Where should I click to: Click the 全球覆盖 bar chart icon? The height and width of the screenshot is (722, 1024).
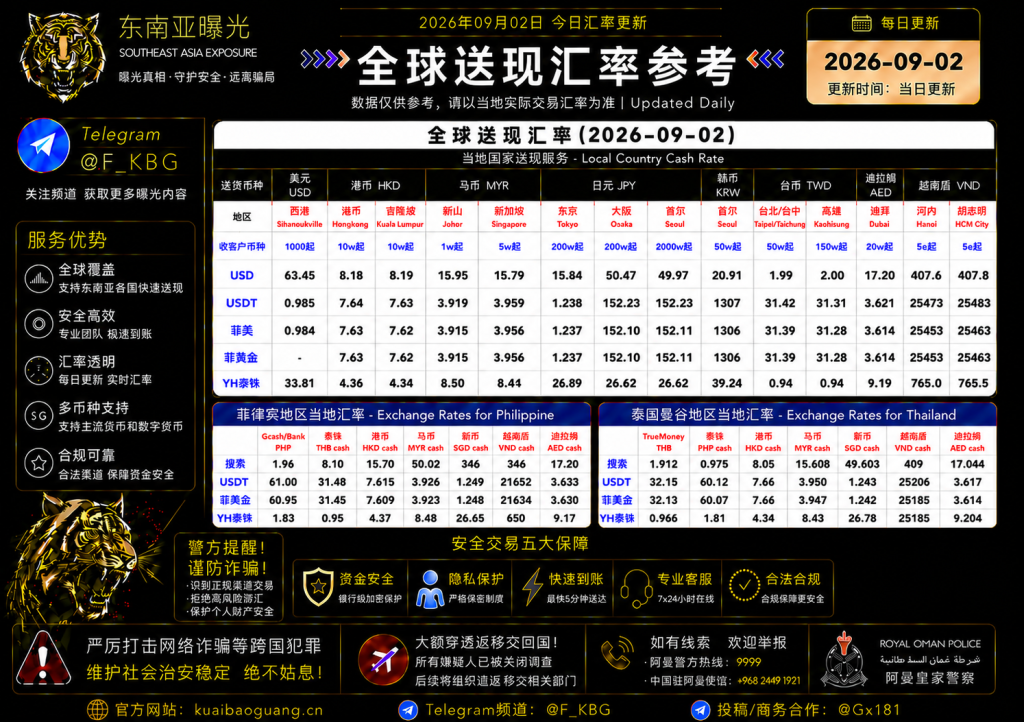tap(39, 278)
